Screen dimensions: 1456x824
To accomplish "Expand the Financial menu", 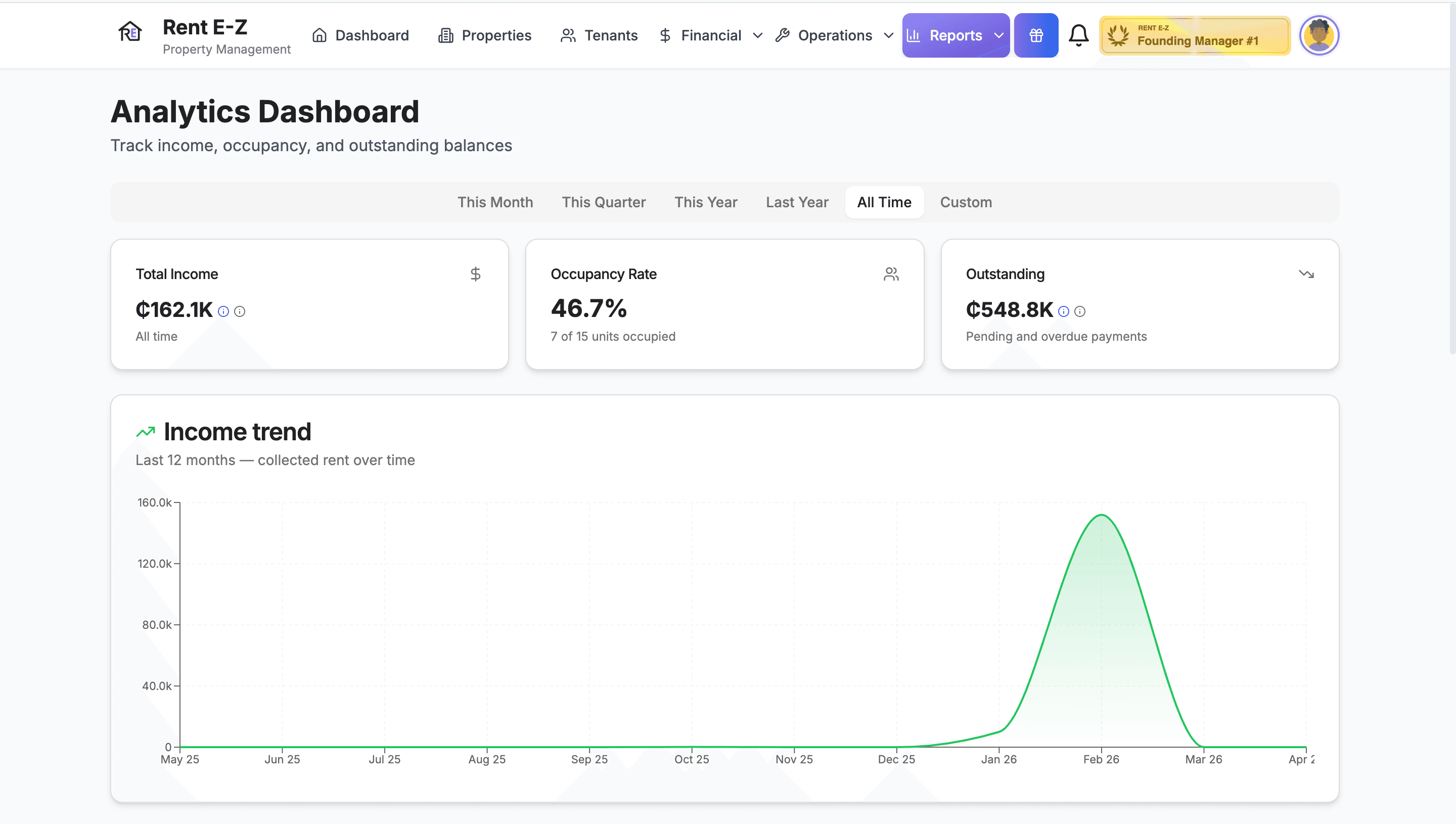I will tap(711, 36).
